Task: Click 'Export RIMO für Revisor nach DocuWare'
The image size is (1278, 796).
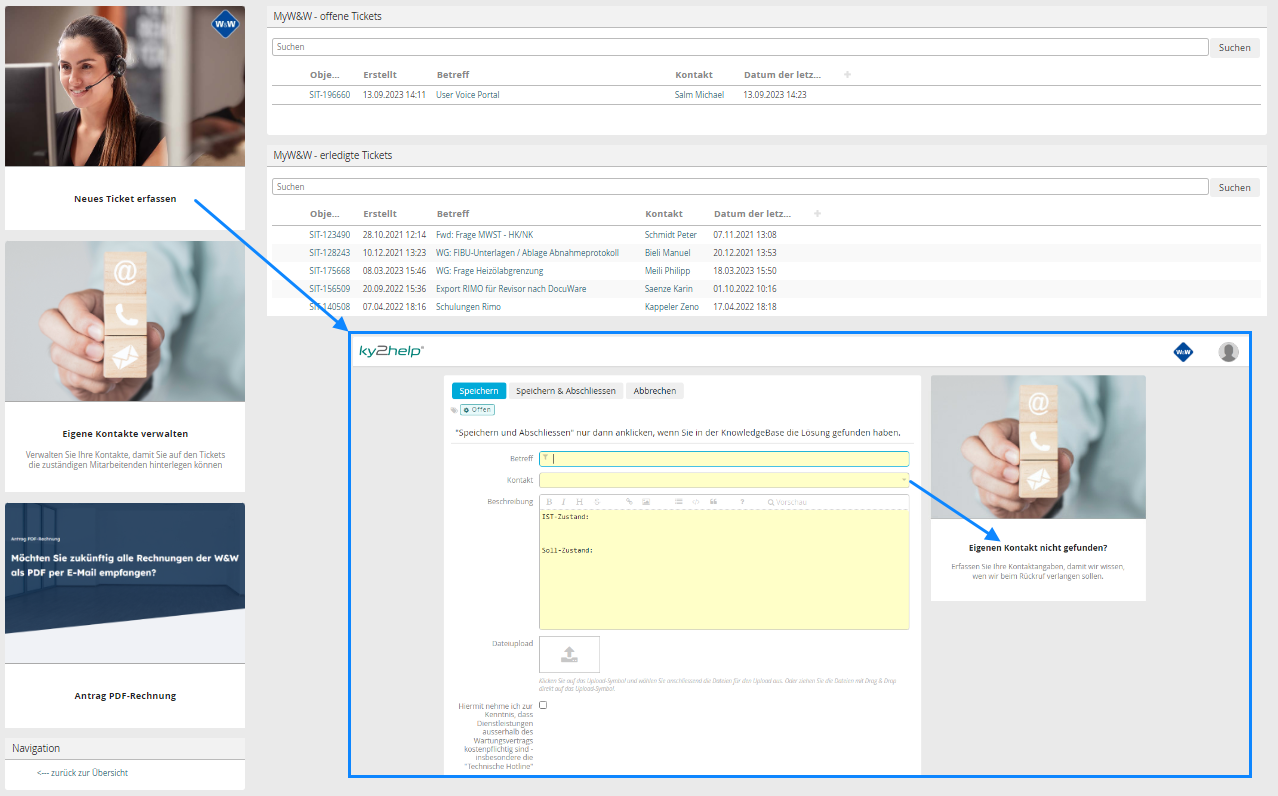Action: [511, 289]
